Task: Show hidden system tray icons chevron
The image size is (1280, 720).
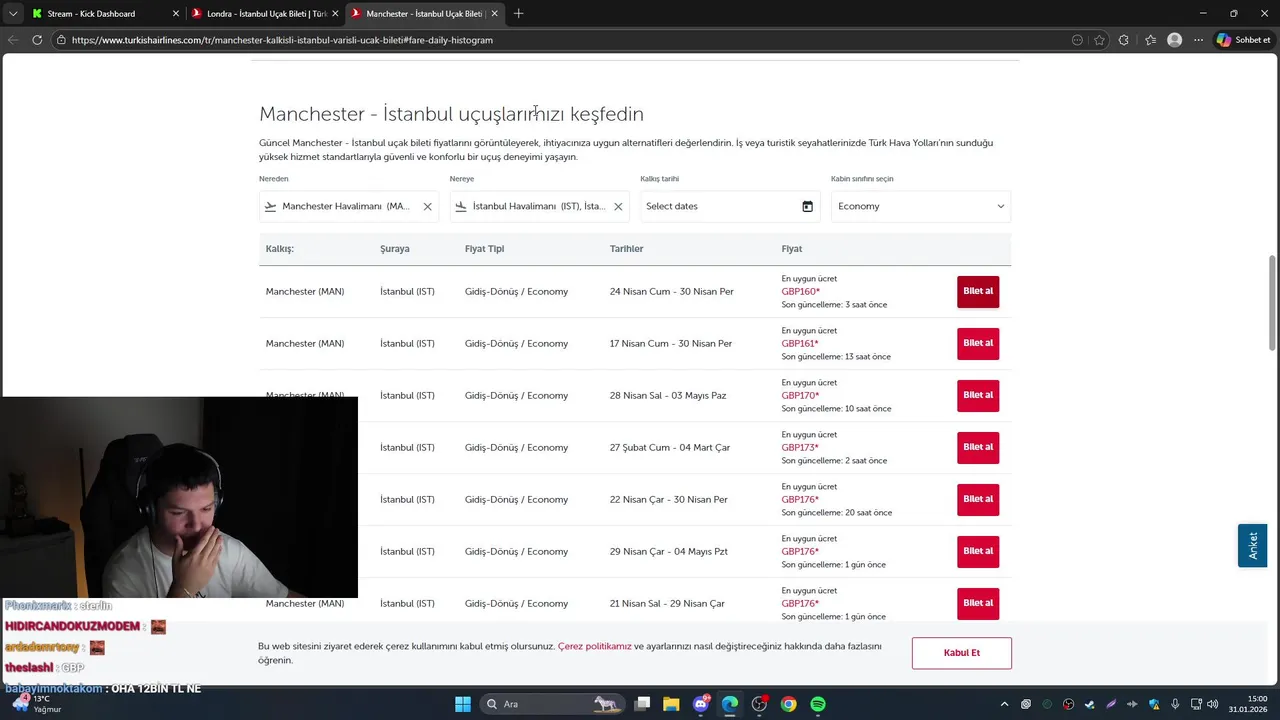Action: tap(1004, 704)
